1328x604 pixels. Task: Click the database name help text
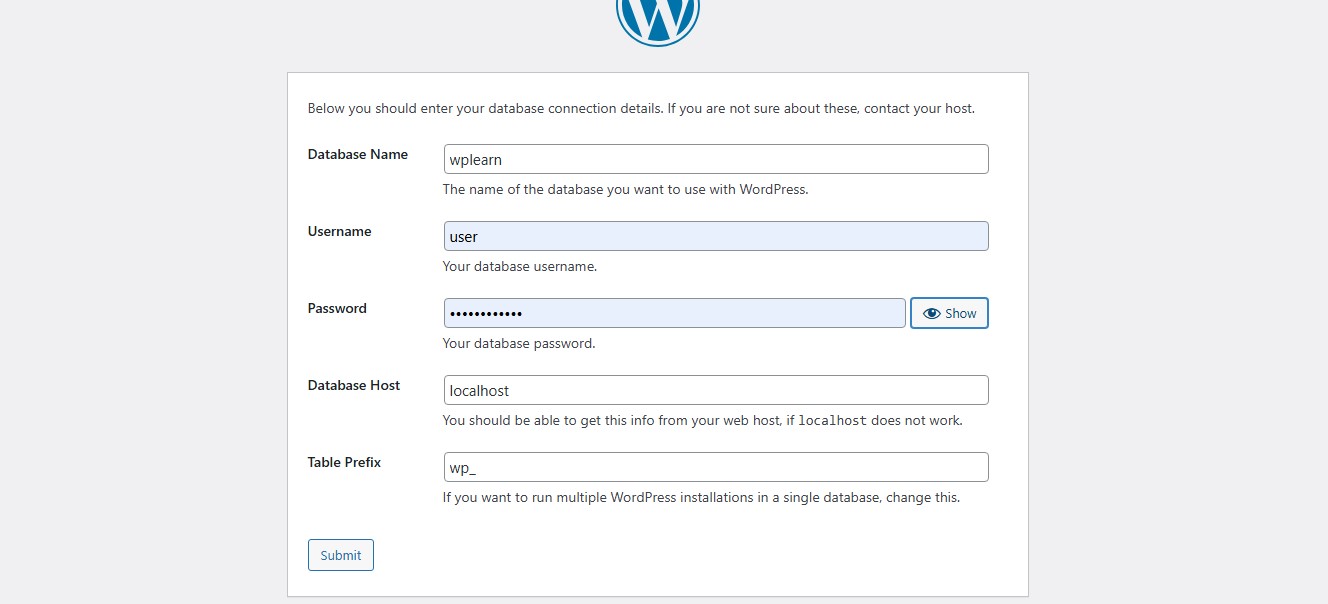(x=625, y=189)
